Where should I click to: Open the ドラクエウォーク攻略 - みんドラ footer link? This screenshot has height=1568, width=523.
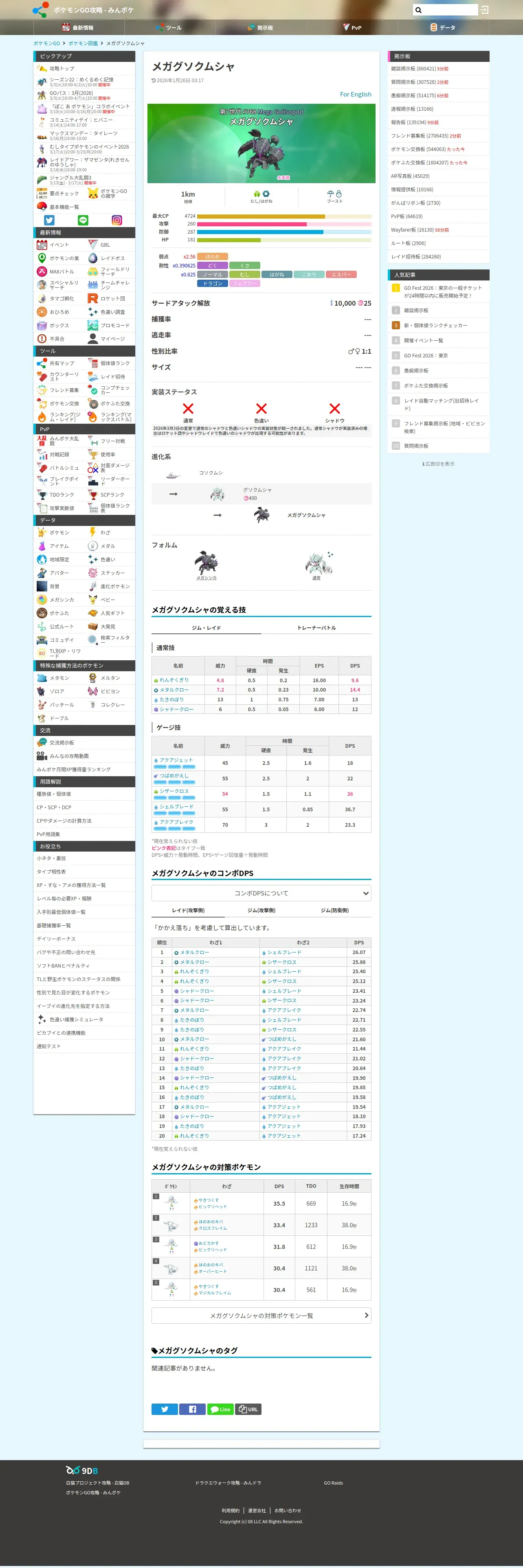(x=228, y=1483)
